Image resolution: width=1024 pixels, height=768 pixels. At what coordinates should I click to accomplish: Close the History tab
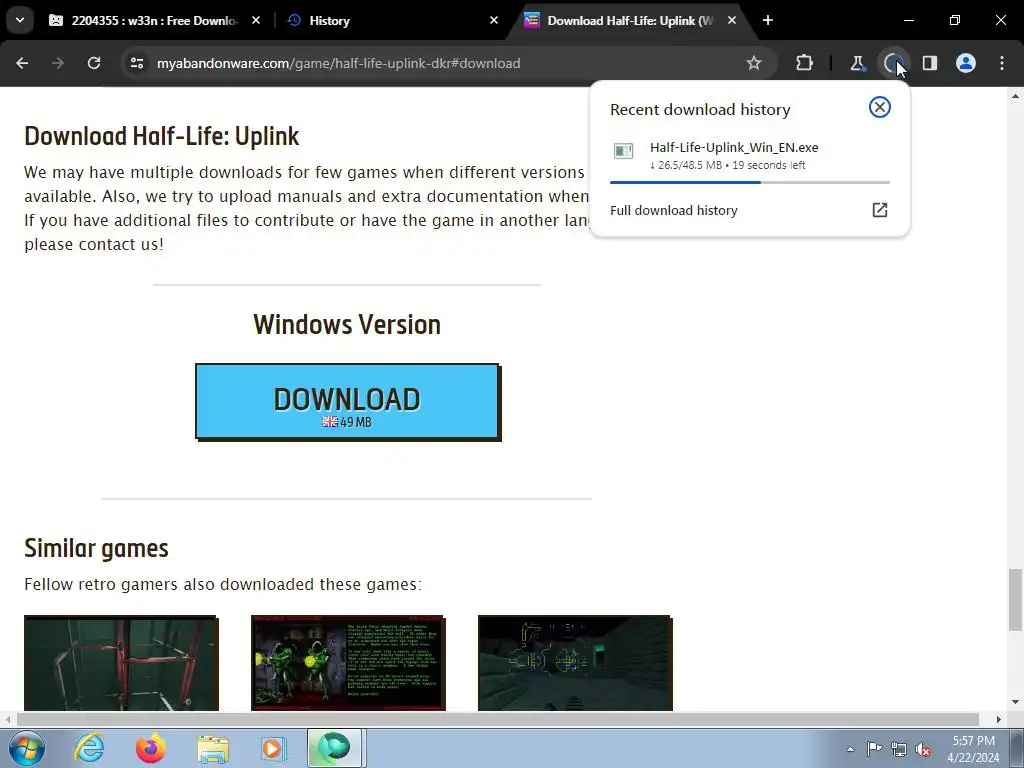494,20
